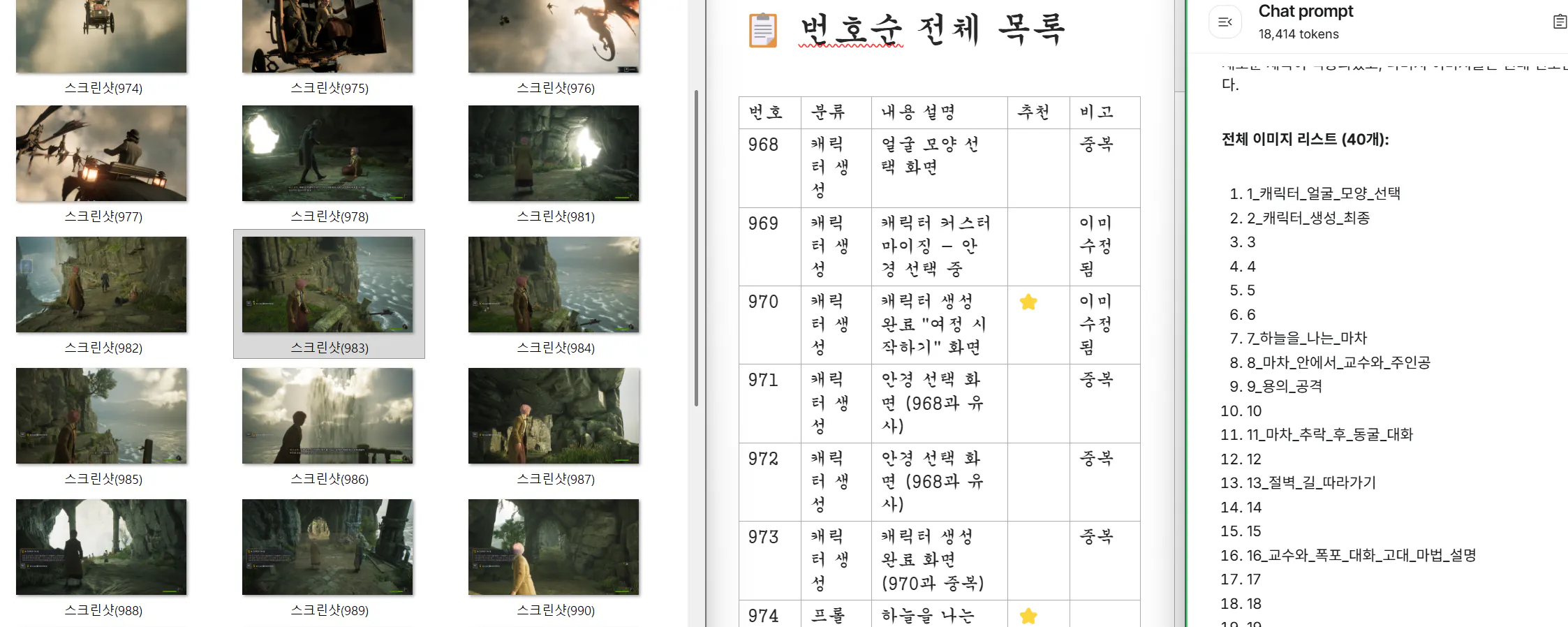1568x627 pixels.
Task: Click description 캐릭터 생성 완료 "여정 시작하기" 화면
Action: (933, 324)
